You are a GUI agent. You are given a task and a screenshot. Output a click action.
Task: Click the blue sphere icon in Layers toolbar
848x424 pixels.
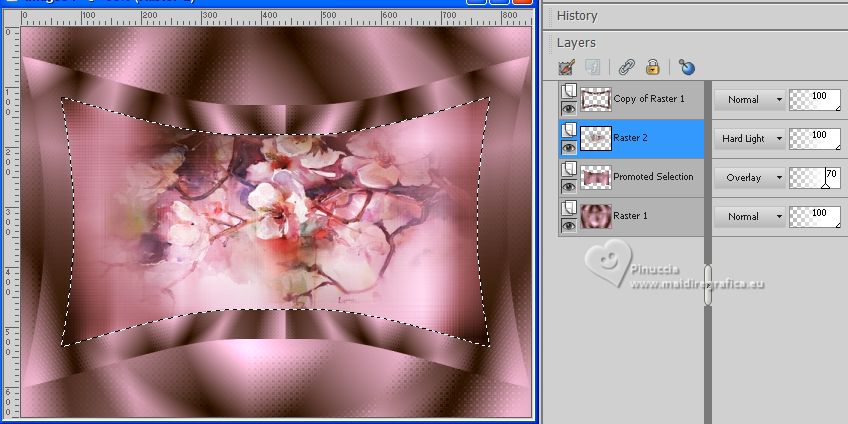point(686,68)
